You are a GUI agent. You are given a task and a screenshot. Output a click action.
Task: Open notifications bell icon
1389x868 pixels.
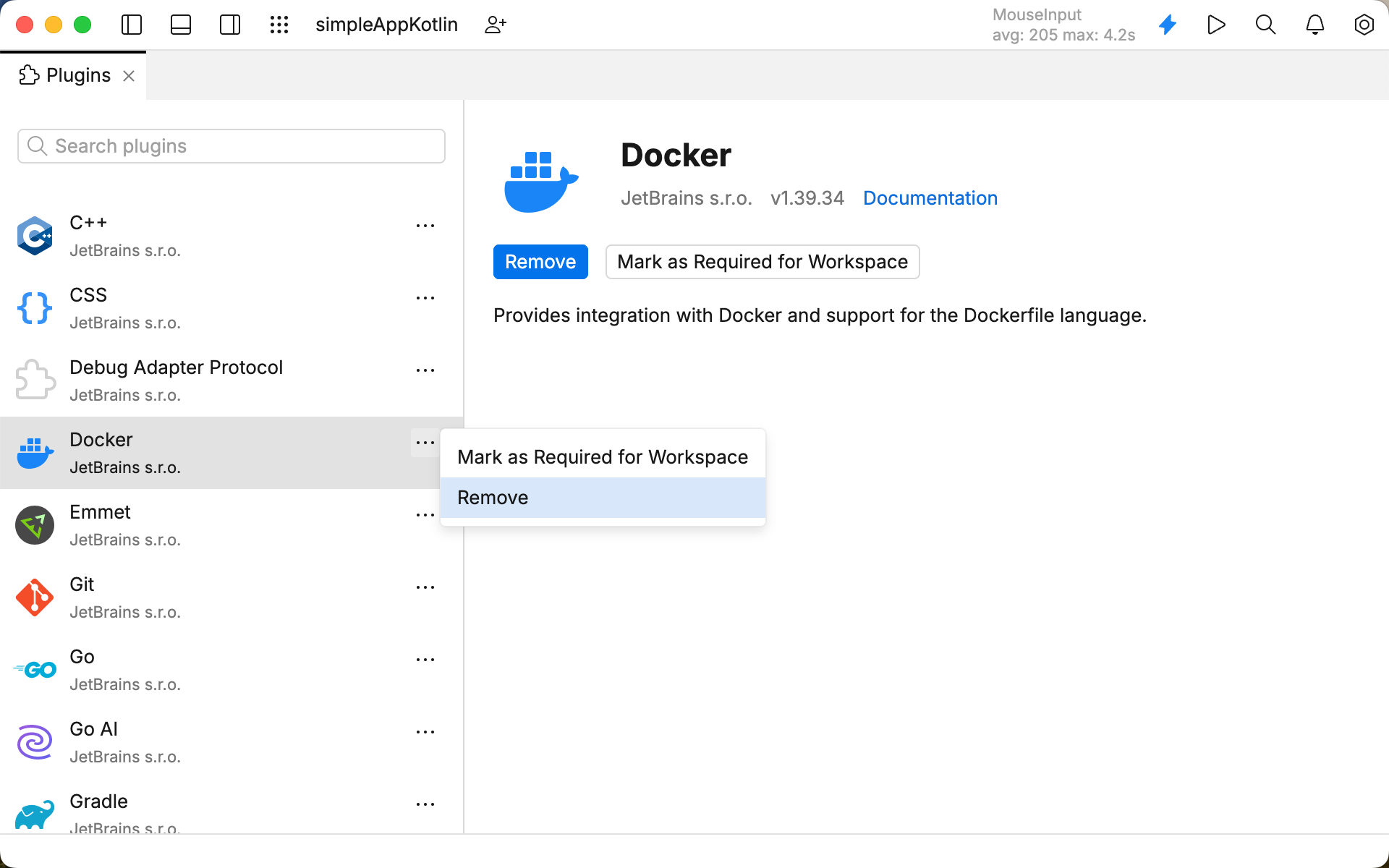coord(1314,25)
